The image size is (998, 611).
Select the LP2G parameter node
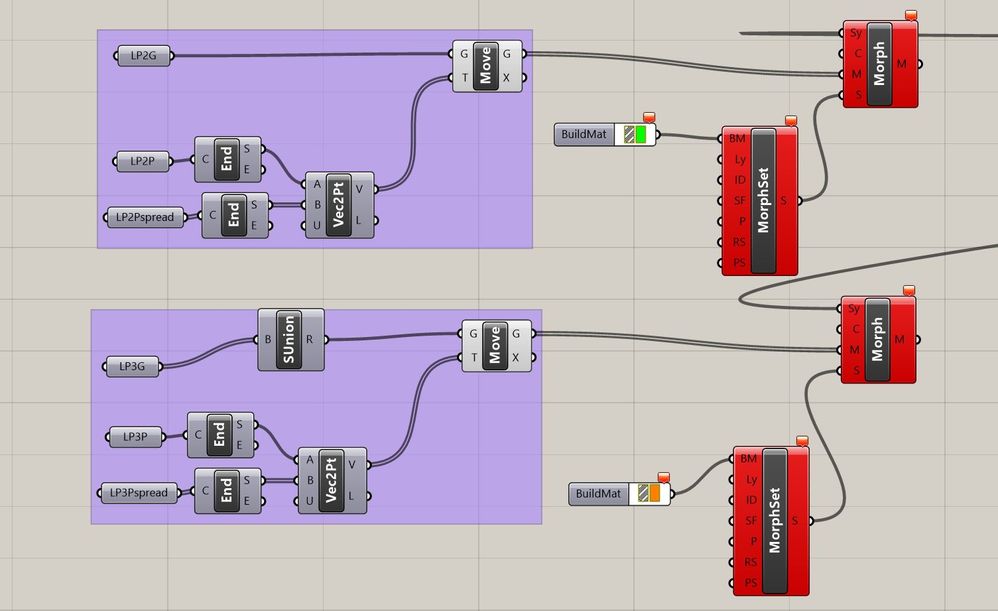pyautogui.click(x=144, y=55)
